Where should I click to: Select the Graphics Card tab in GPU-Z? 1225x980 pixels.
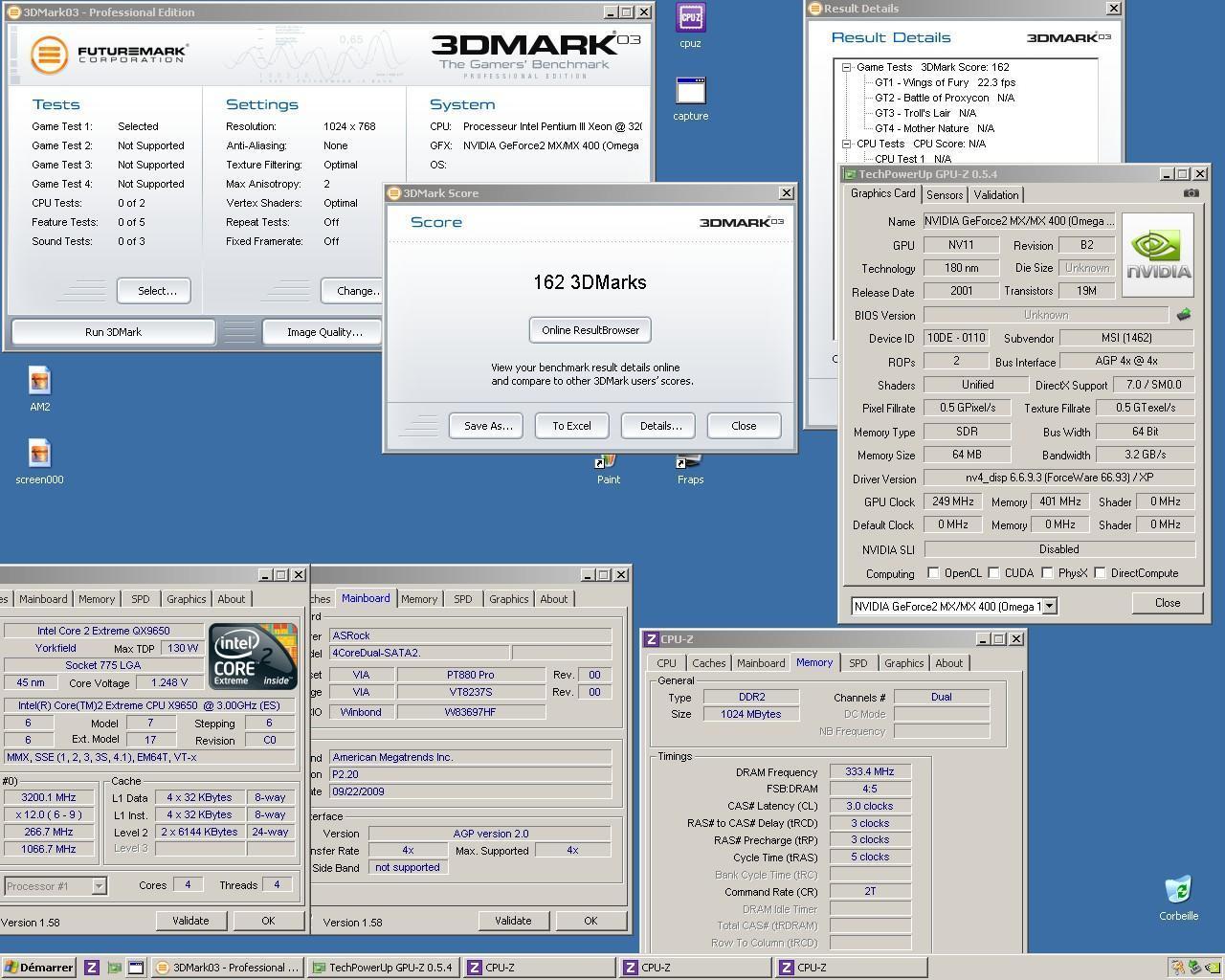pyautogui.click(x=882, y=193)
